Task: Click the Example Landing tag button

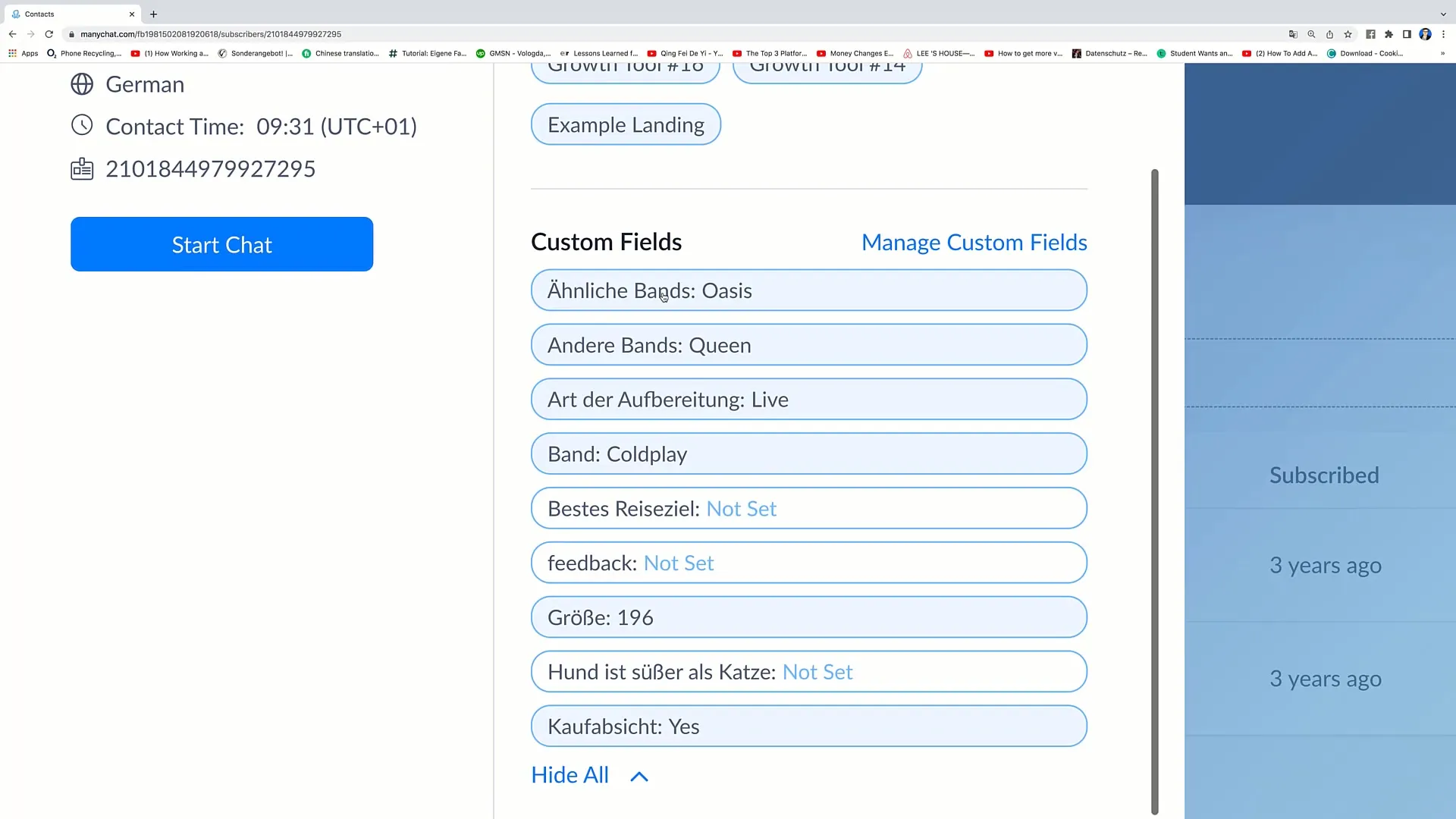Action: 626,124
